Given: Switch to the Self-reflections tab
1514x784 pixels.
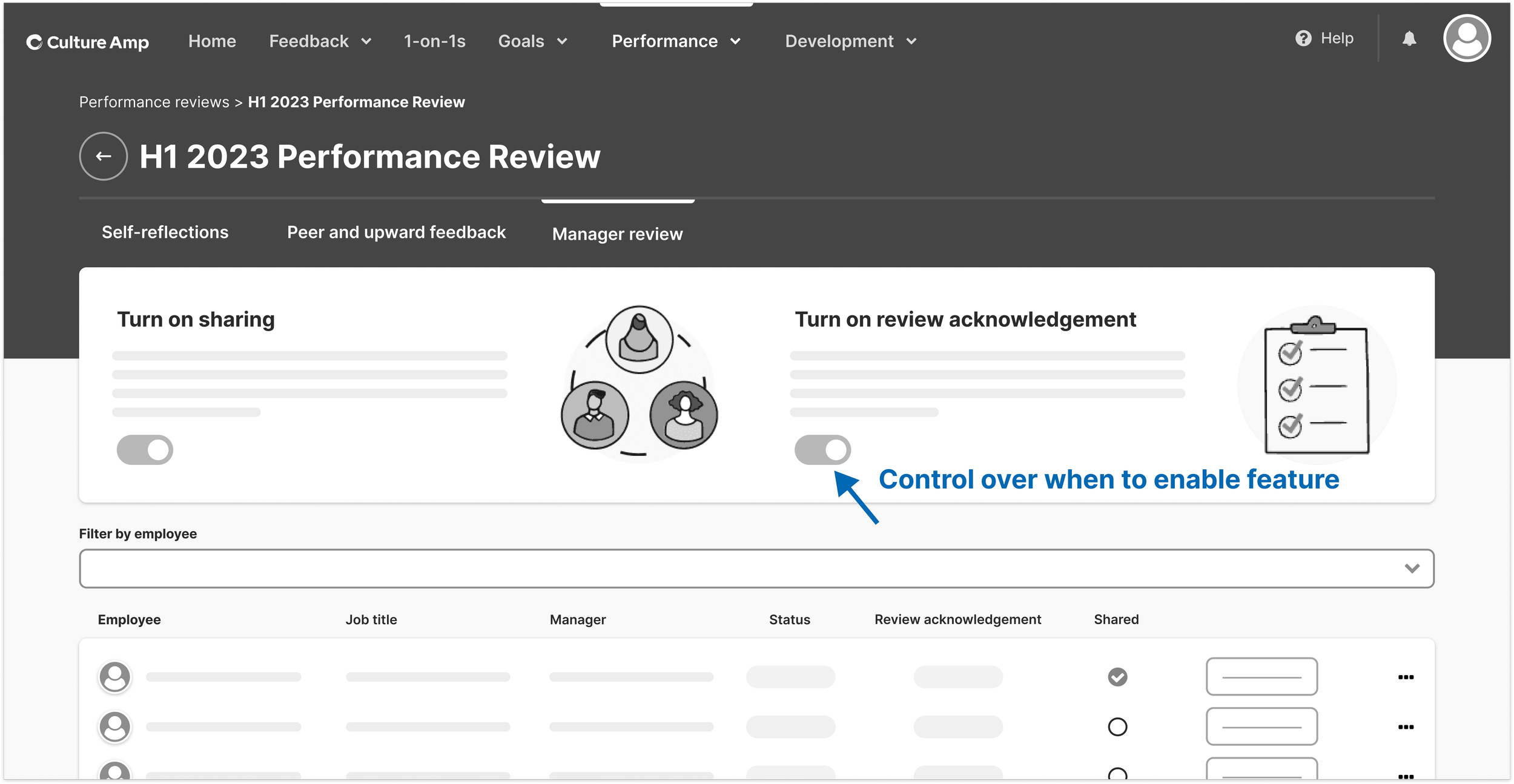Looking at the screenshot, I should point(165,232).
